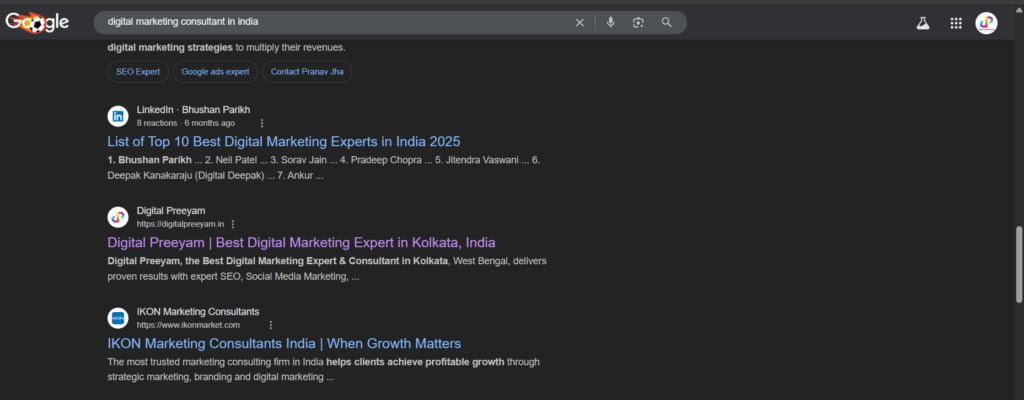Click the magnifier search button

[666, 22]
